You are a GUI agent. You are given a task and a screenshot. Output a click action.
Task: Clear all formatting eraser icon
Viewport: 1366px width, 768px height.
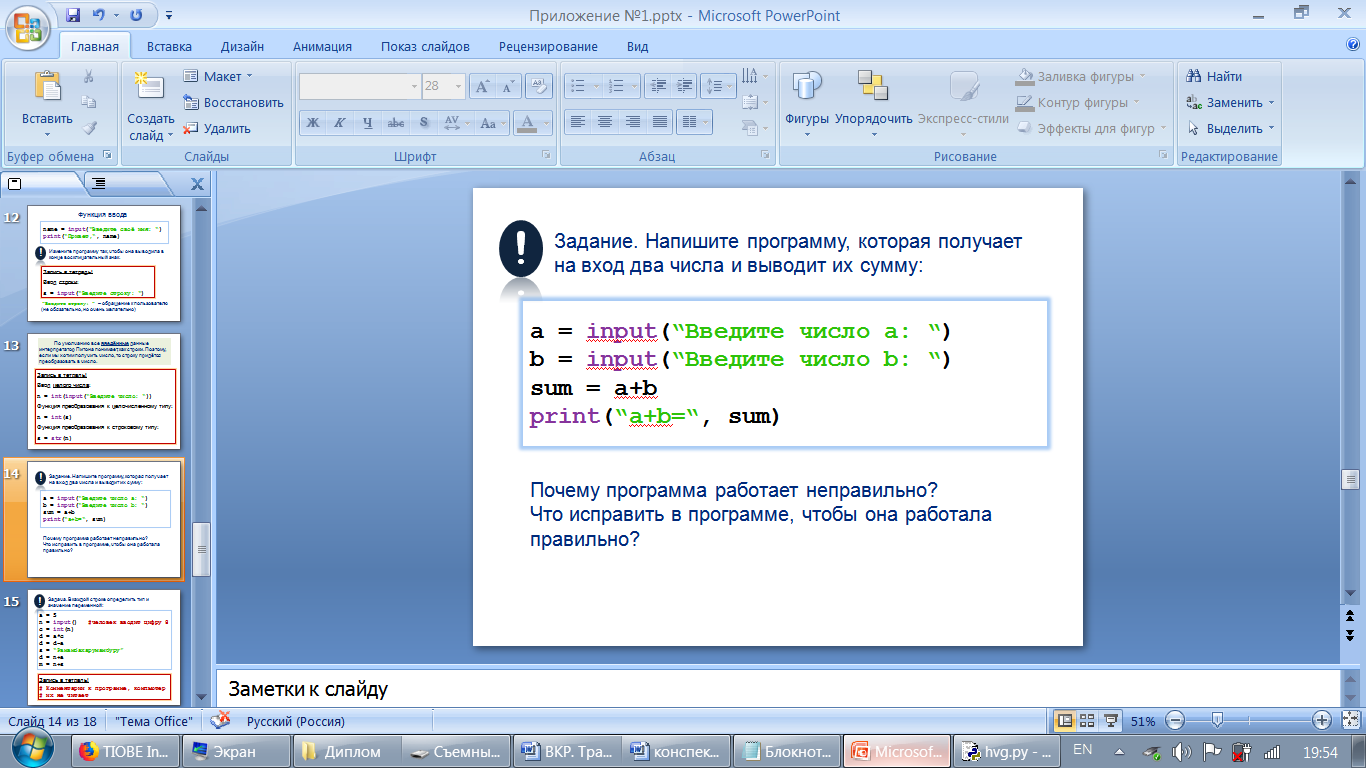tap(540, 86)
